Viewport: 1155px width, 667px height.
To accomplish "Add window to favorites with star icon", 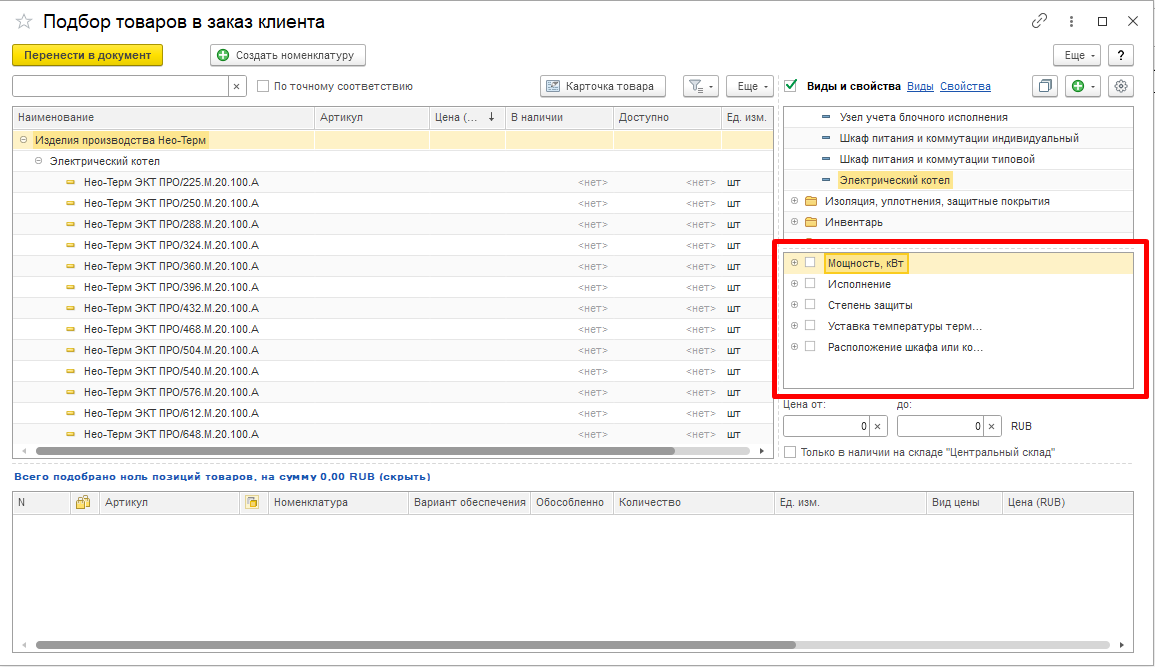I will [x=24, y=22].
